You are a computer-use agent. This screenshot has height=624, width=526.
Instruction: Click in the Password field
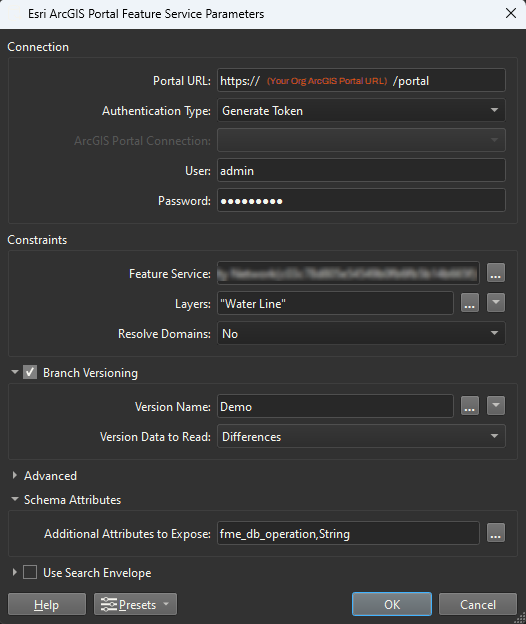pos(361,200)
